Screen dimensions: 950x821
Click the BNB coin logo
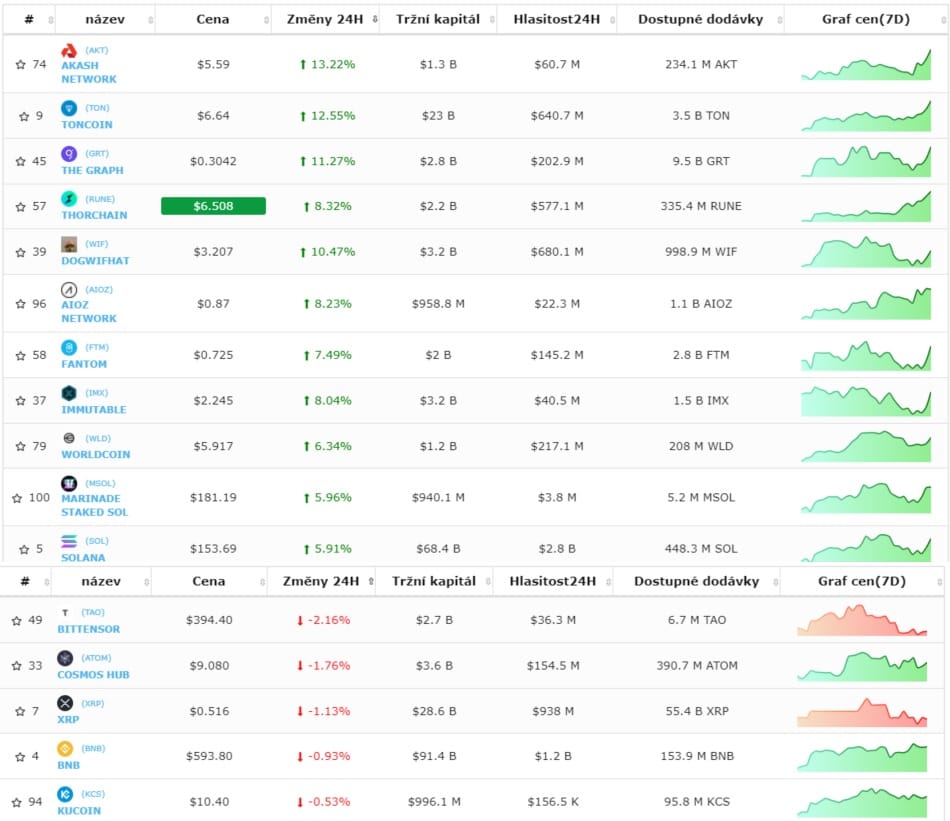pyautogui.click(x=65, y=749)
